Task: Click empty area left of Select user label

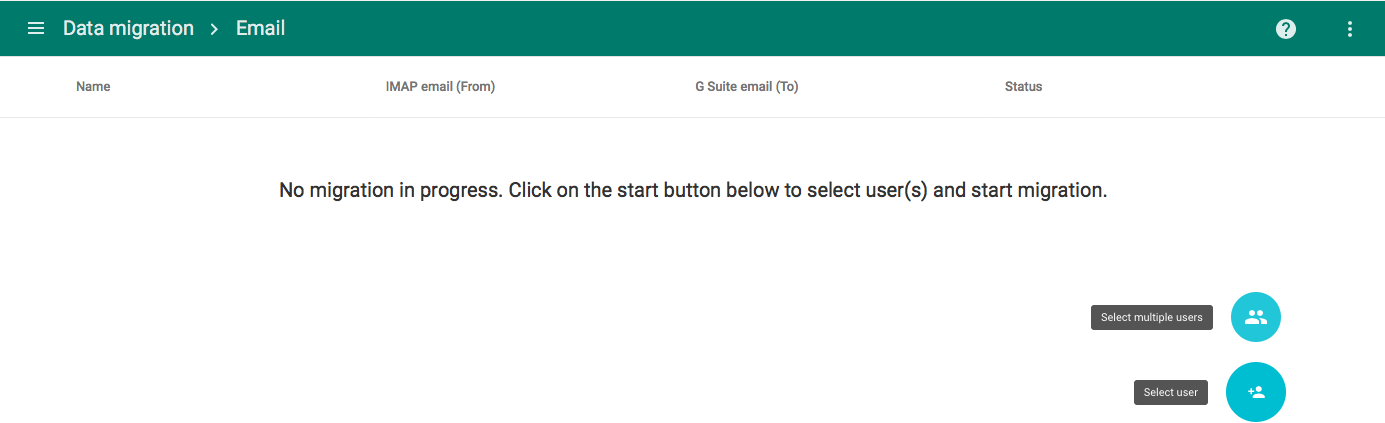Action: tap(900, 392)
